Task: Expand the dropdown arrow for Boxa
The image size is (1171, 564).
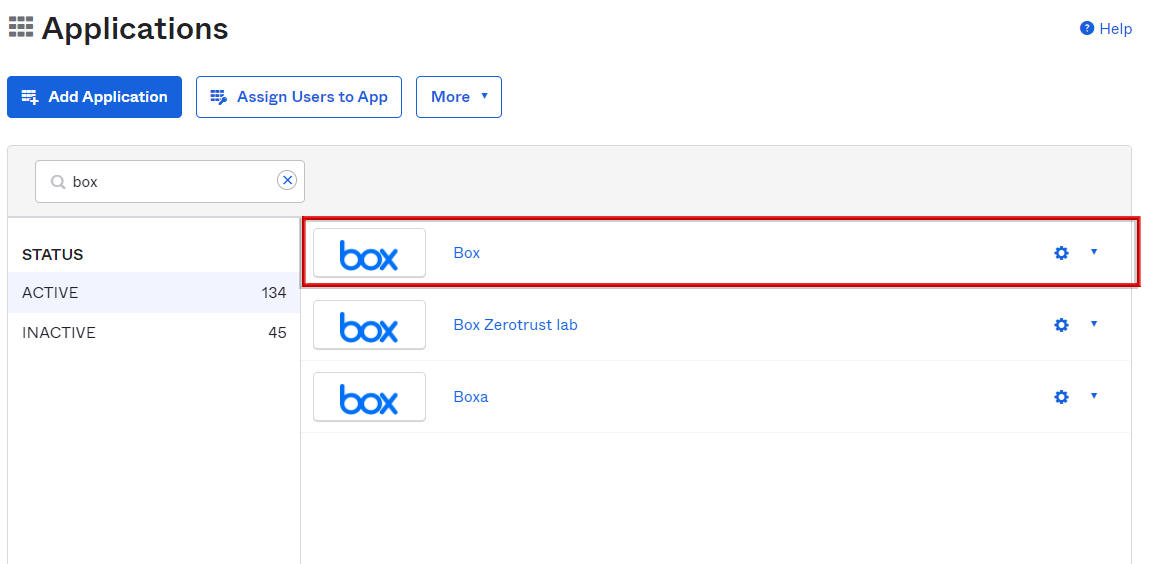Action: tap(1094, 395)
